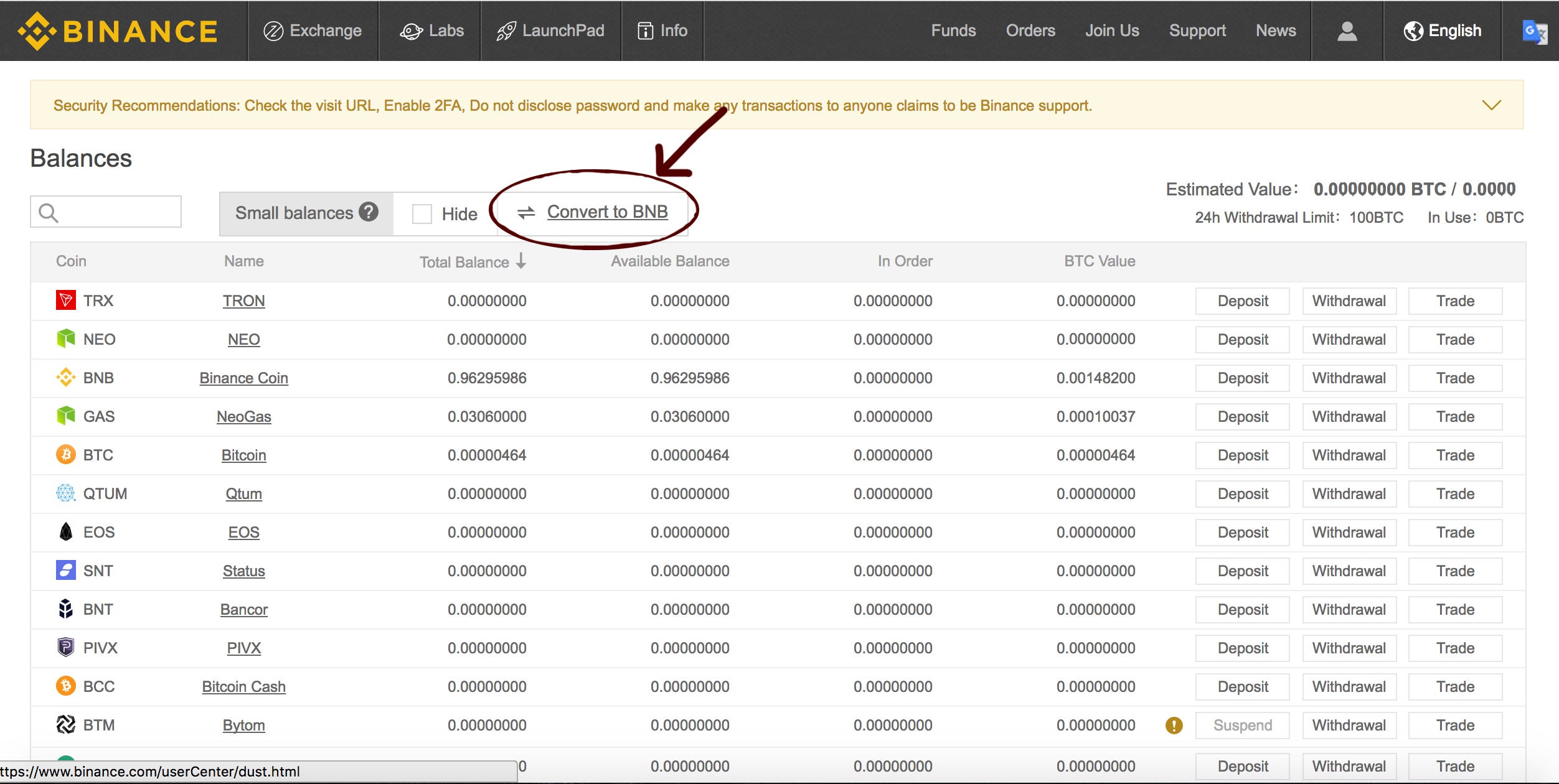Image resolution: width=1559 pixels, height=784 pixels.
Task: Open the Small balances help question mark
Action: [369, 212]
